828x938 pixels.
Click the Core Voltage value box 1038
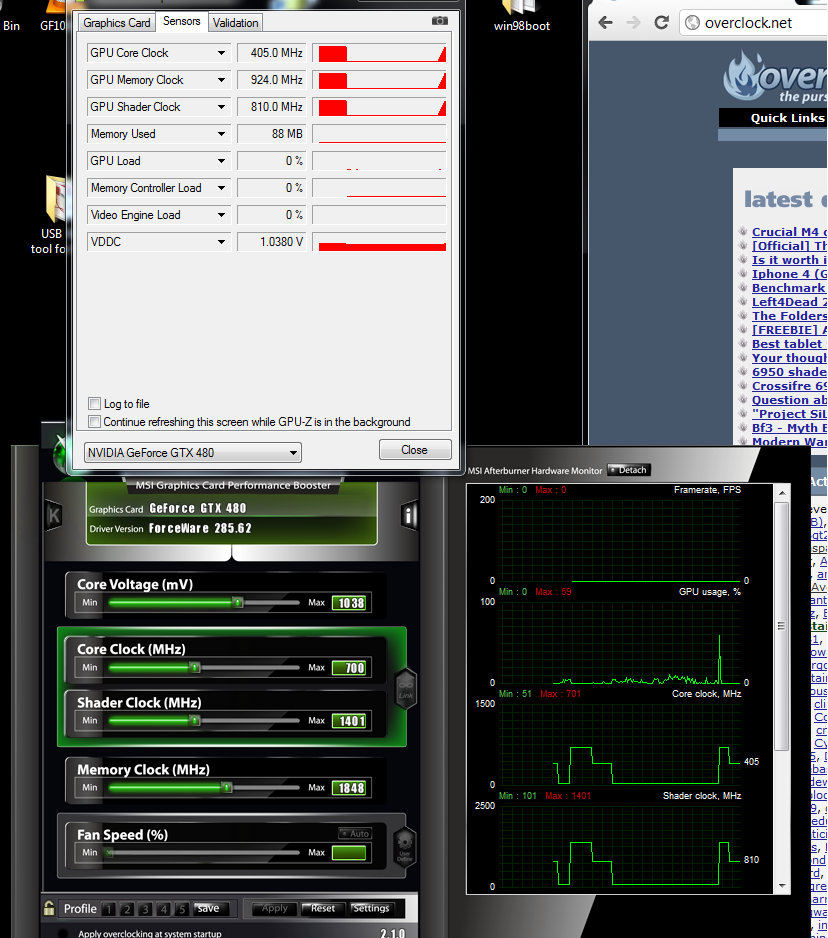tap(351, 603)
